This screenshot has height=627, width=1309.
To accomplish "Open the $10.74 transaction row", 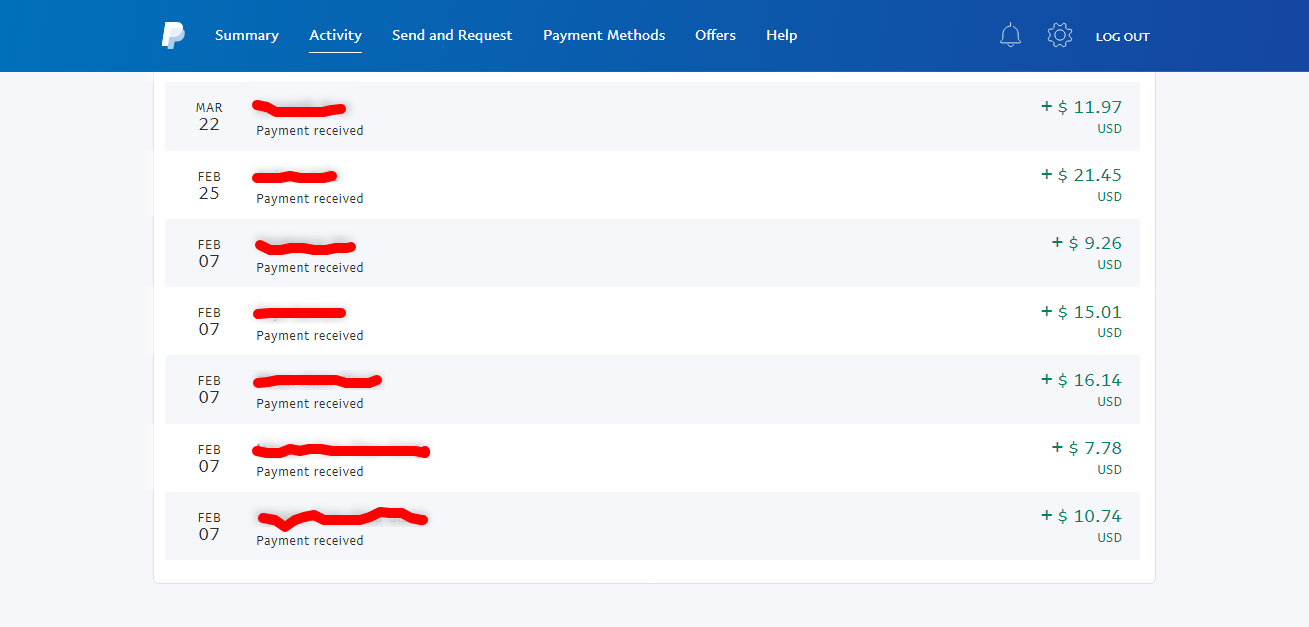I will (x=652, y=526).
